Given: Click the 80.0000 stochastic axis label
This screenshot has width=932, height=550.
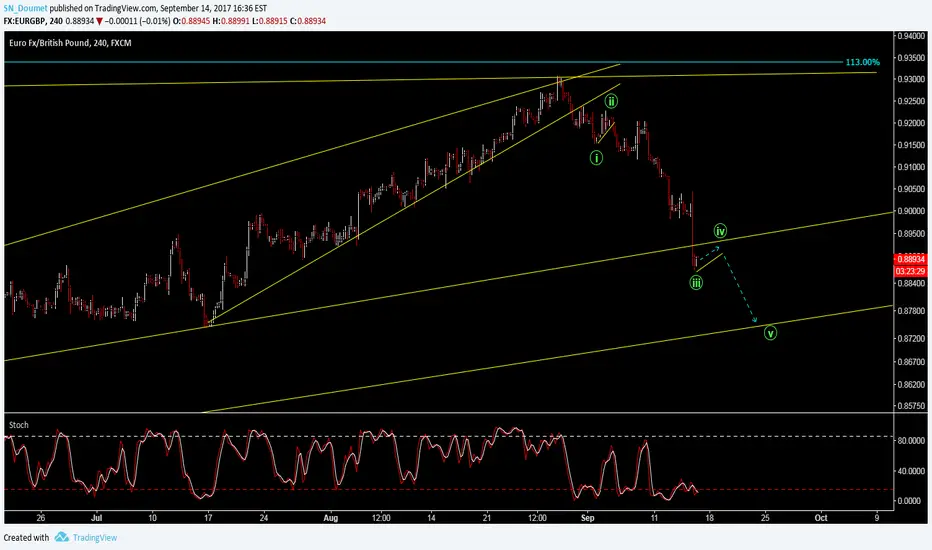Looking at the screenshot, I should pyautogui.click(x=909, y=441).
